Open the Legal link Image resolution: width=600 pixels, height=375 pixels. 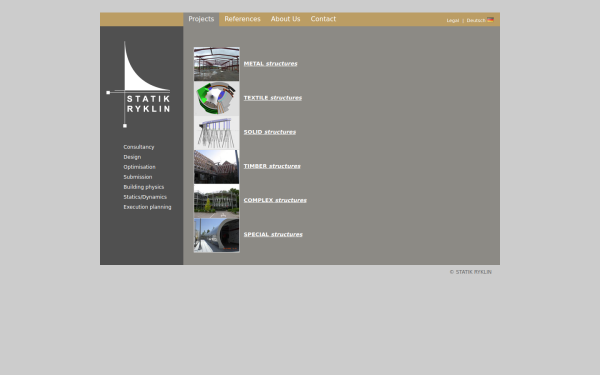click(453, 20)
